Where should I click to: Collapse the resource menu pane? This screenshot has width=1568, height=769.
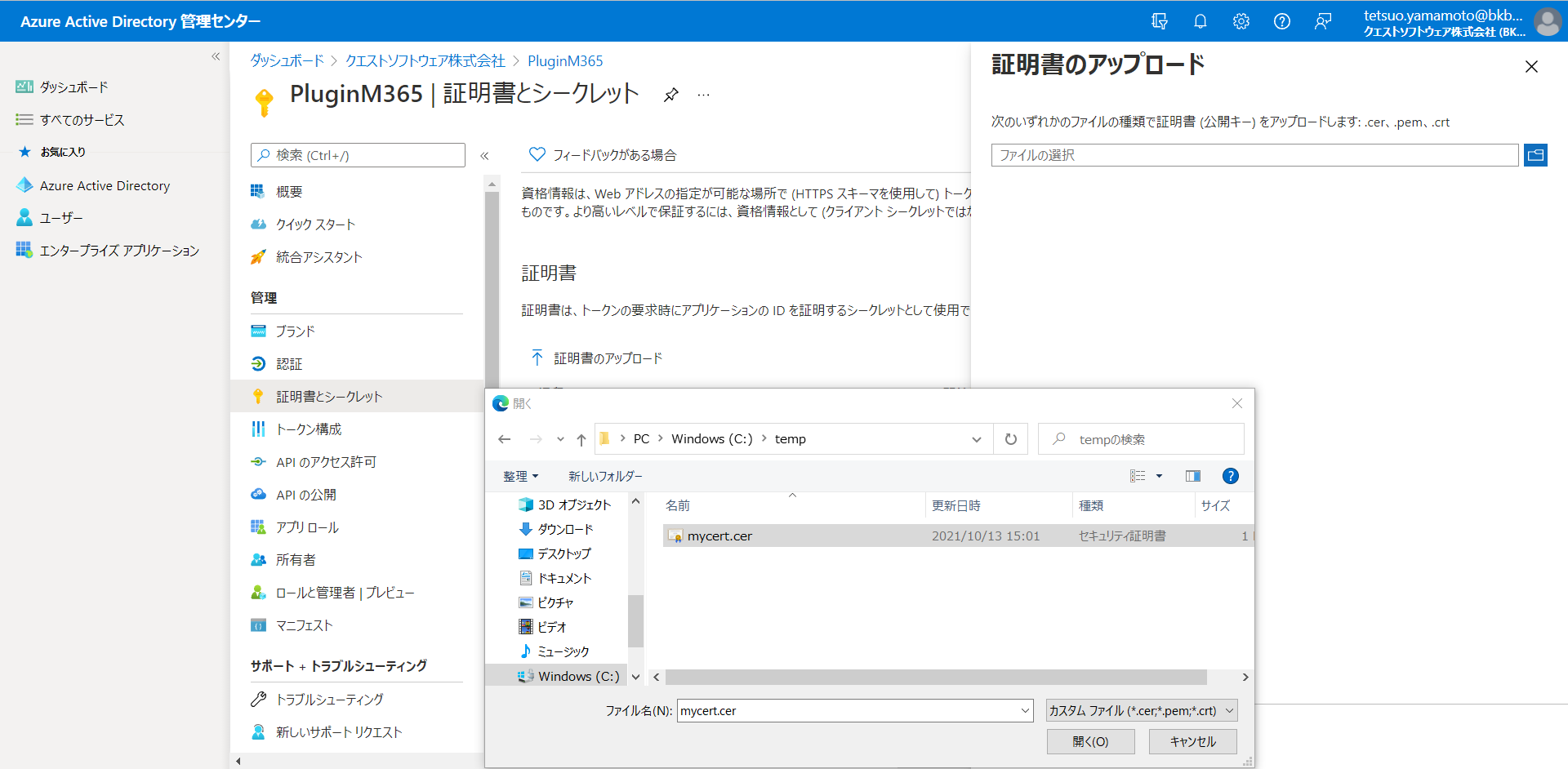pos(484,155)
